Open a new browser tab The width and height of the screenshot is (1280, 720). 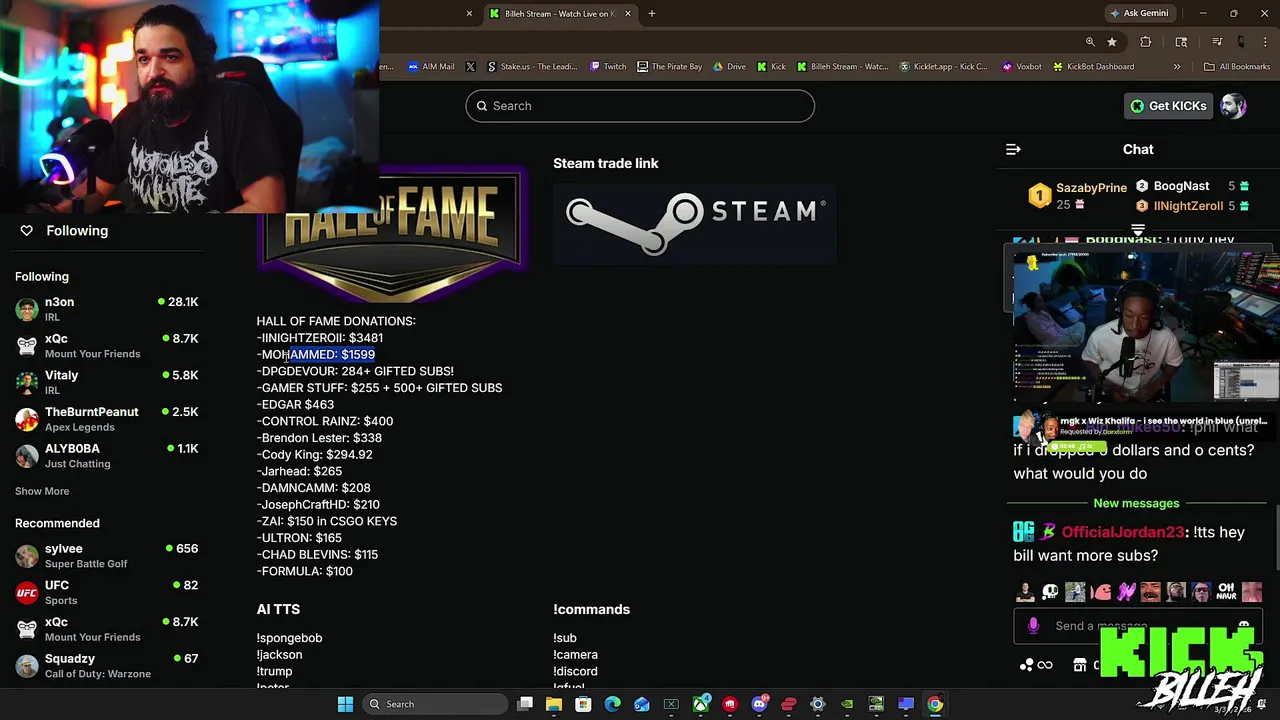coord(652,13)
